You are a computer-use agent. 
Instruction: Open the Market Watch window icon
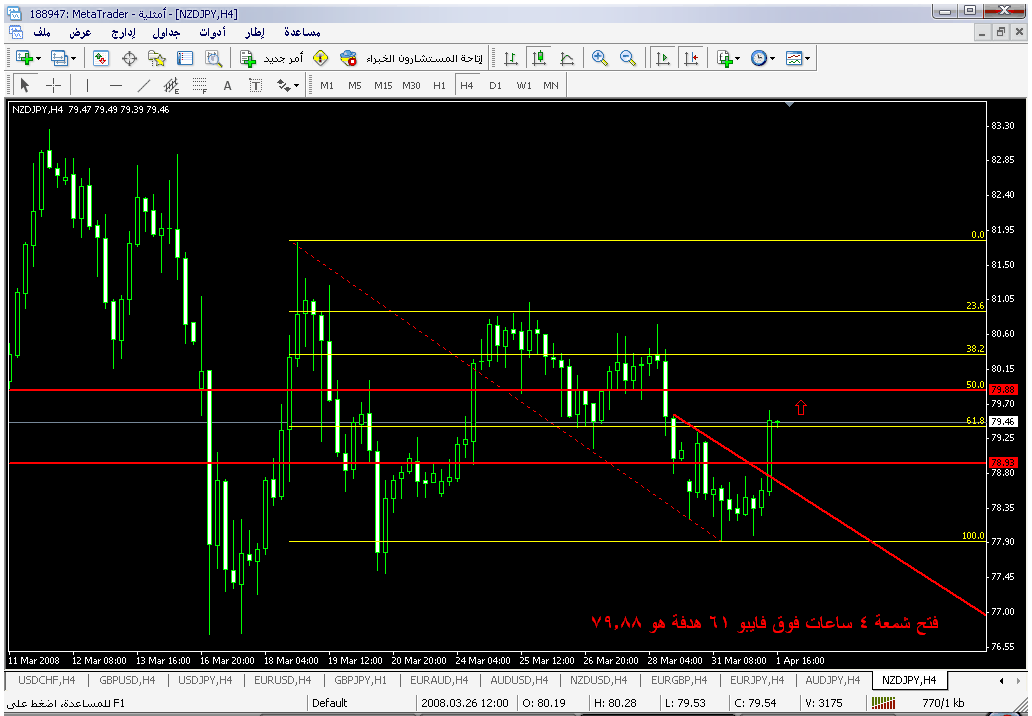click(101, 59)
